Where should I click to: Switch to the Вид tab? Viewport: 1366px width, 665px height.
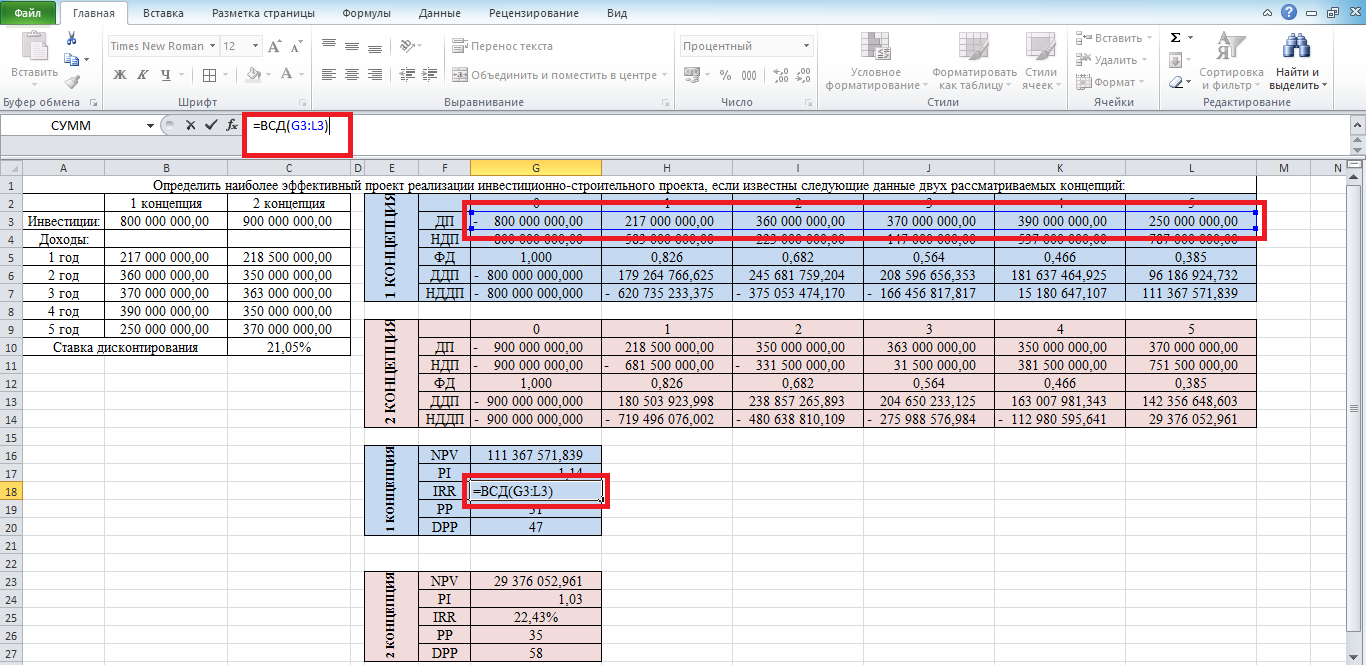point(617,13)
